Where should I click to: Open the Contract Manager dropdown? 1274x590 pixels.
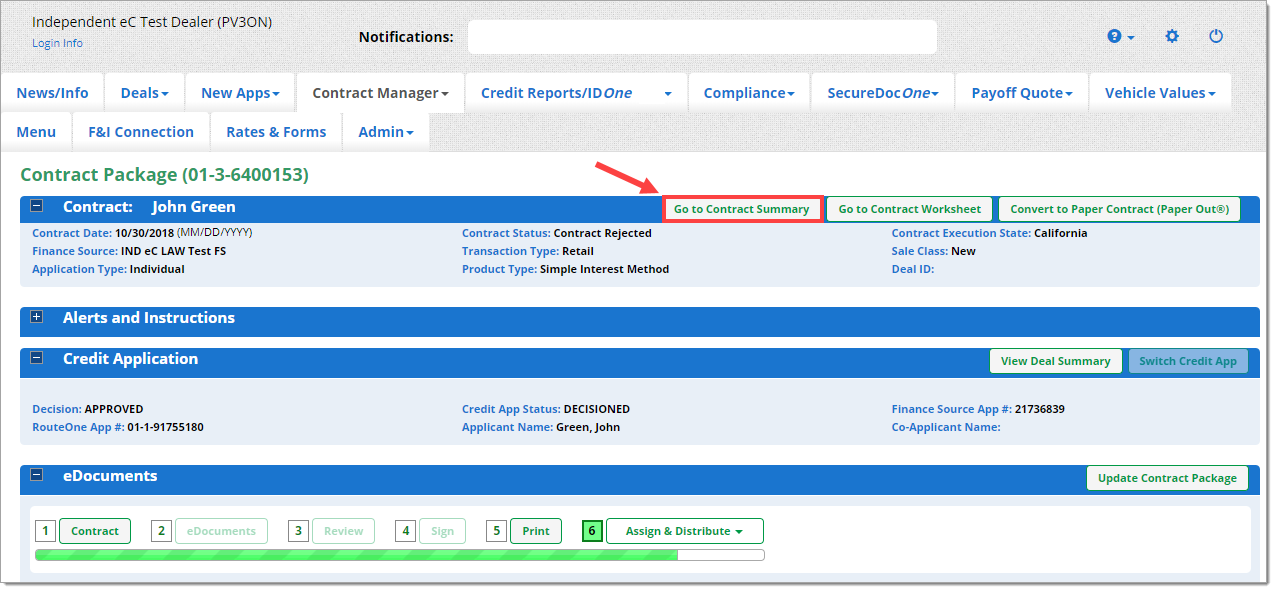pos(380,93)
